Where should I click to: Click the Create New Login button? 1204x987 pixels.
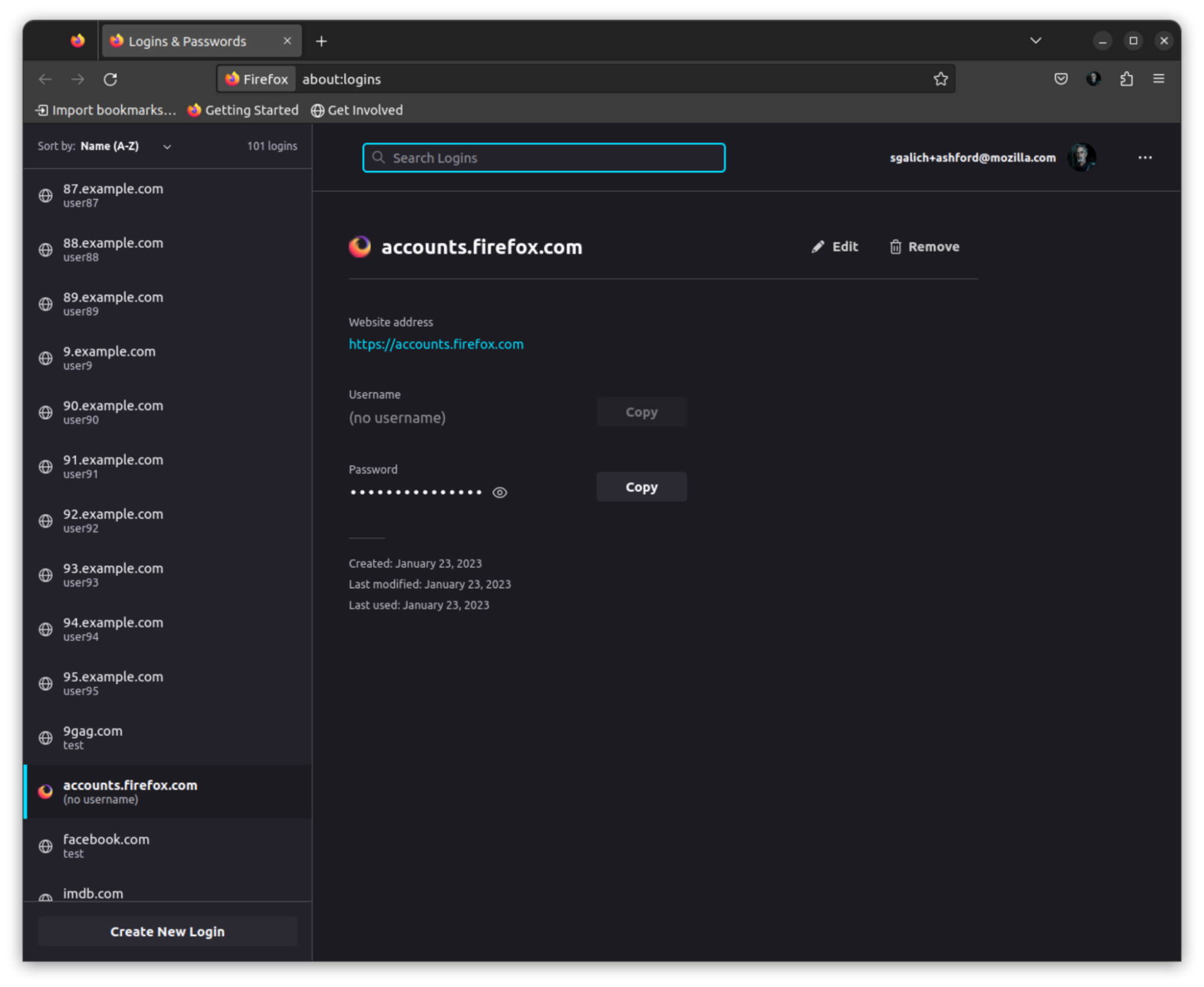[167, 931]
